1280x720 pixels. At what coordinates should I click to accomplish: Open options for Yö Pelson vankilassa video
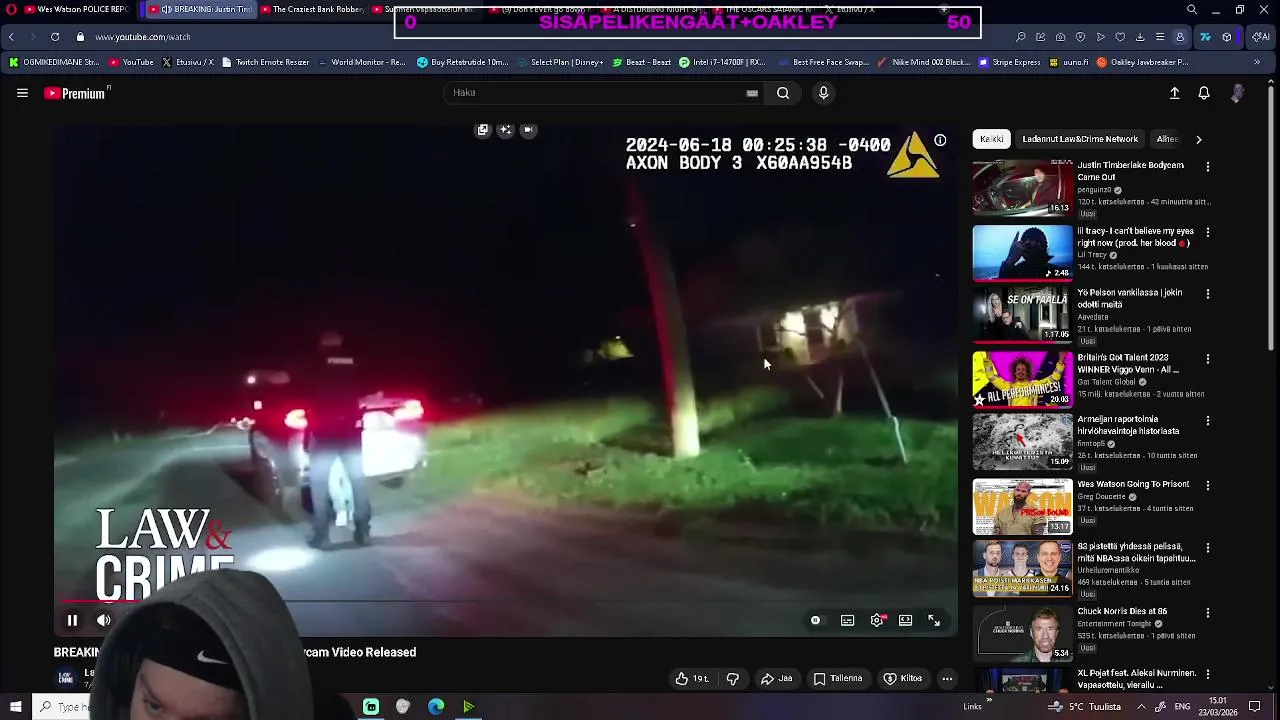pyautogui.click(x=1208, y=294)
